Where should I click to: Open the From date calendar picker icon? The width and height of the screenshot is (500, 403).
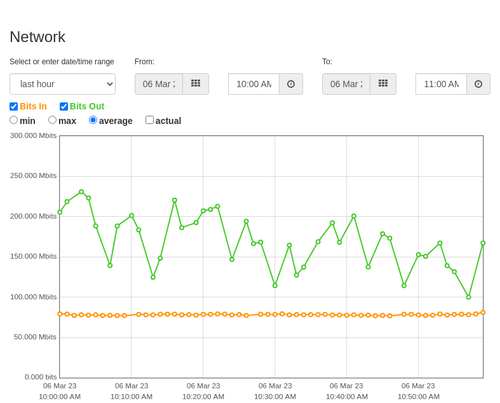(x=196, y=84)
